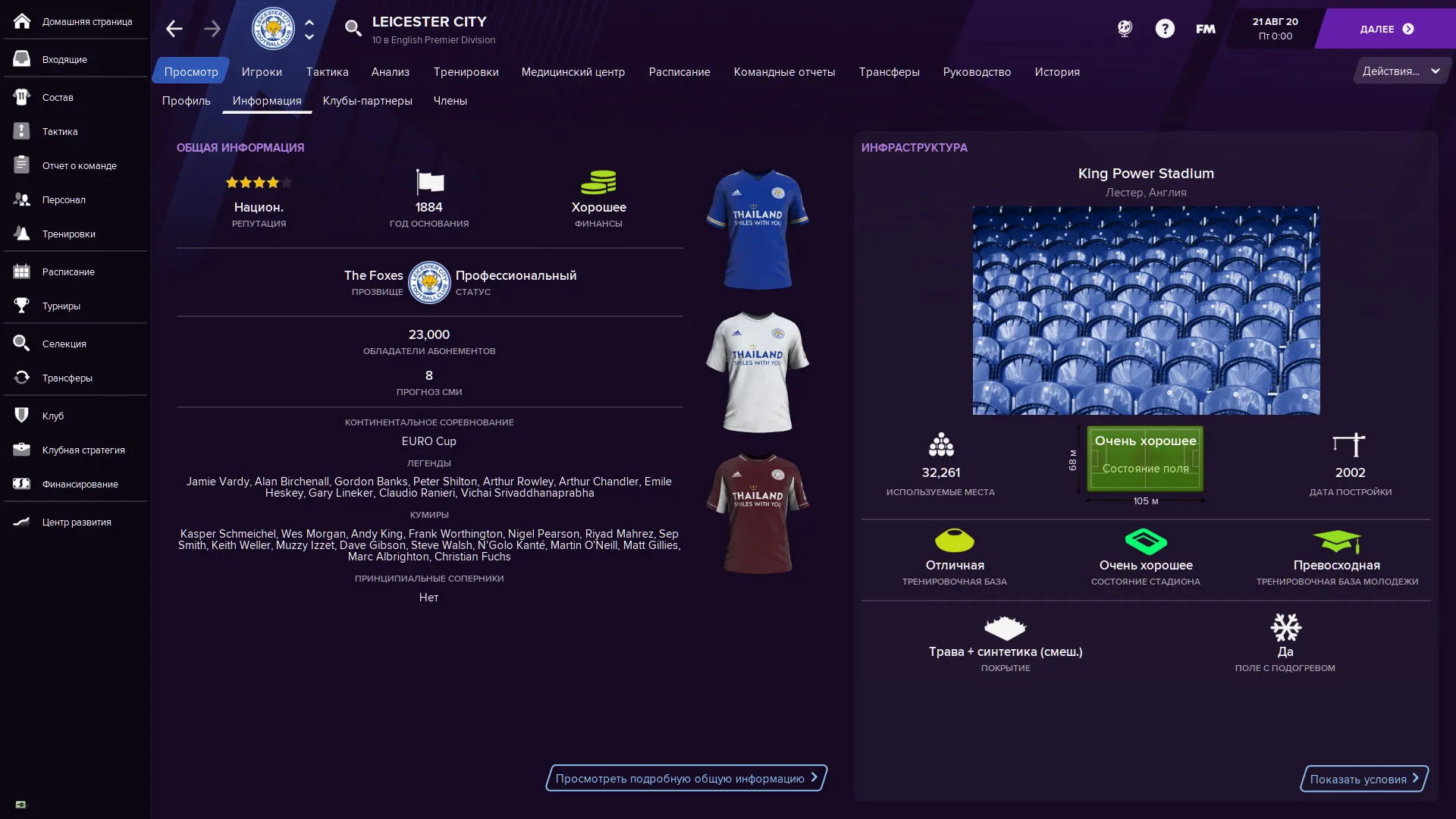Image resolution: width=1456 pixels, height=819 pixels.
Task: Click the Руководство top tab
Action: (x=977, y=71)
